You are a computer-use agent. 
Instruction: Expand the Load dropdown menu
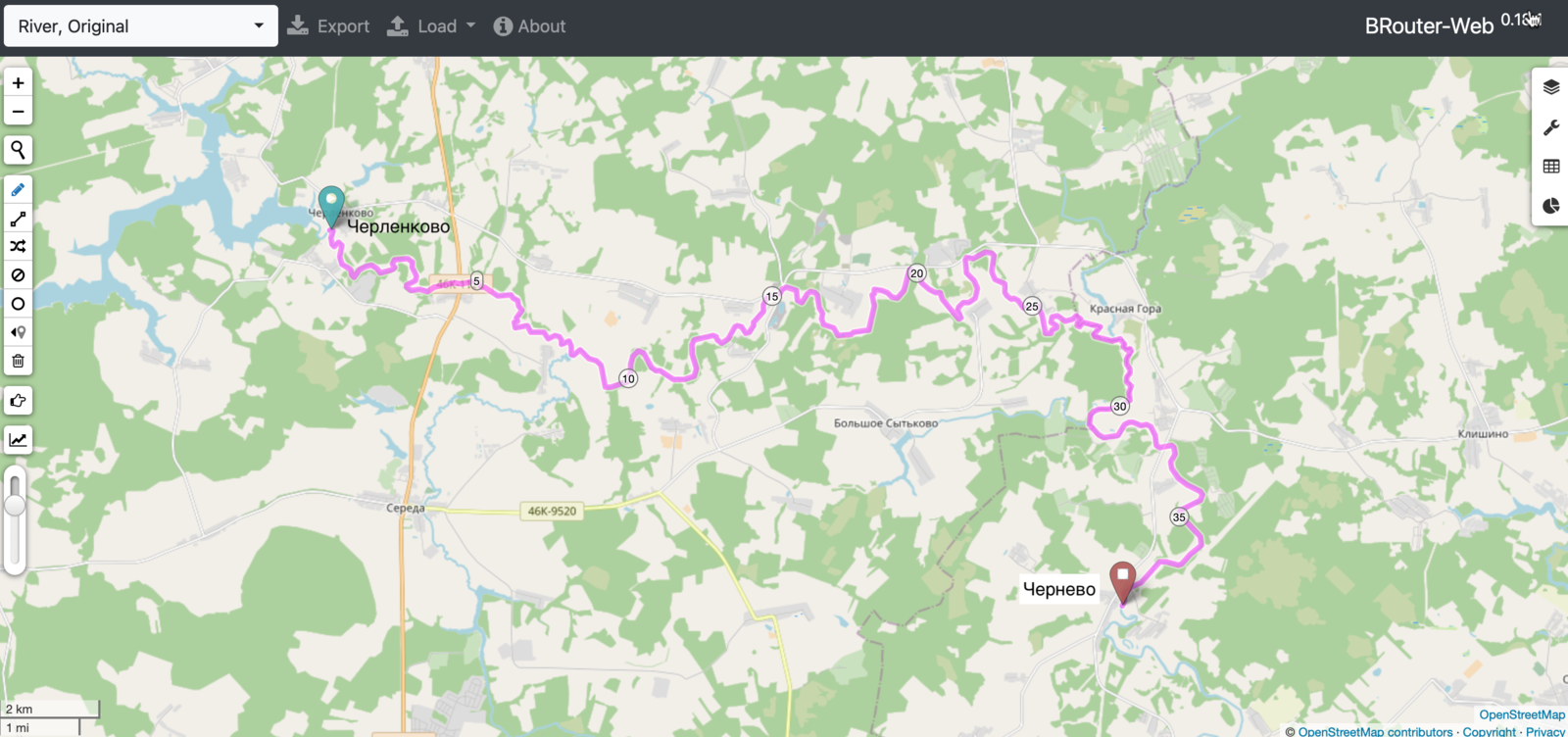coord(431,26)
